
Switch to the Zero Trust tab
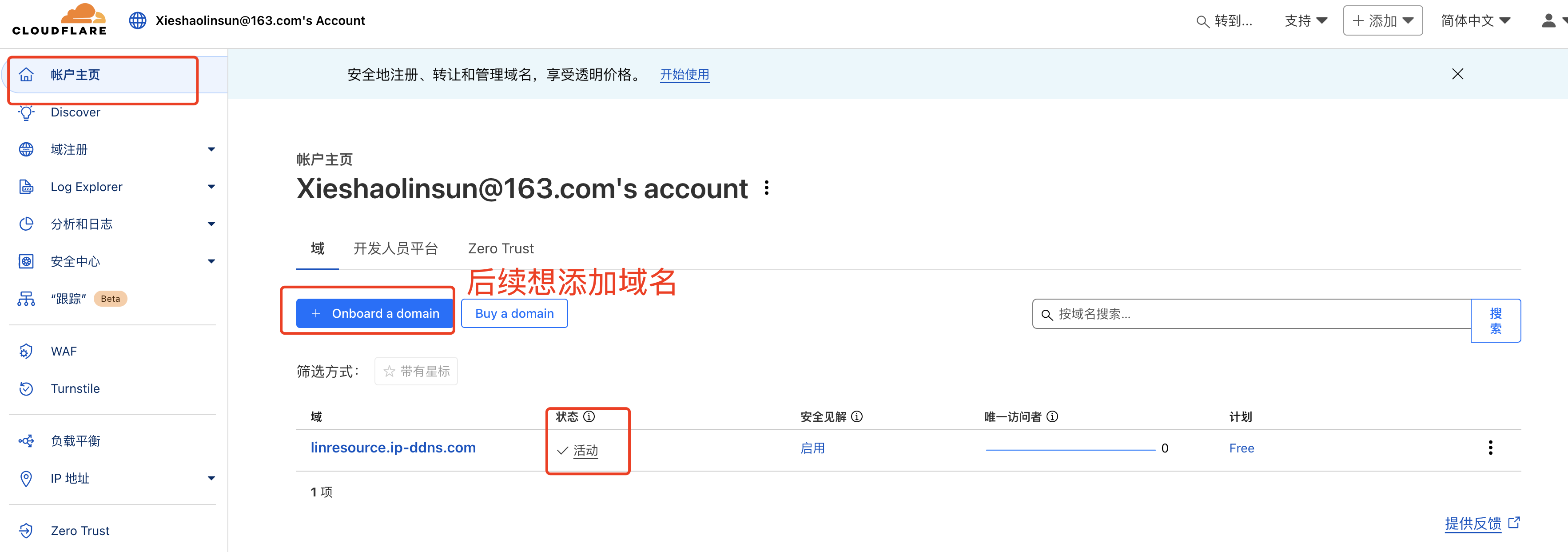point(500,248)
